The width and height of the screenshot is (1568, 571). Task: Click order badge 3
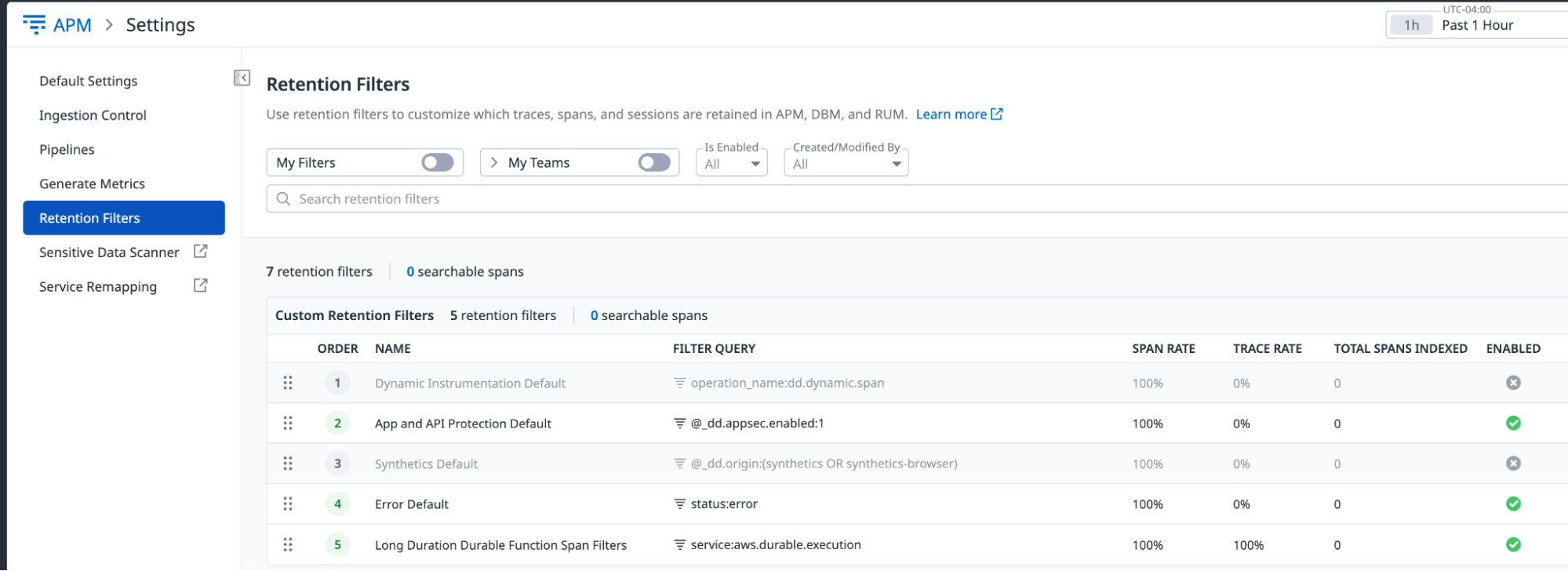[x=337, y=464]
